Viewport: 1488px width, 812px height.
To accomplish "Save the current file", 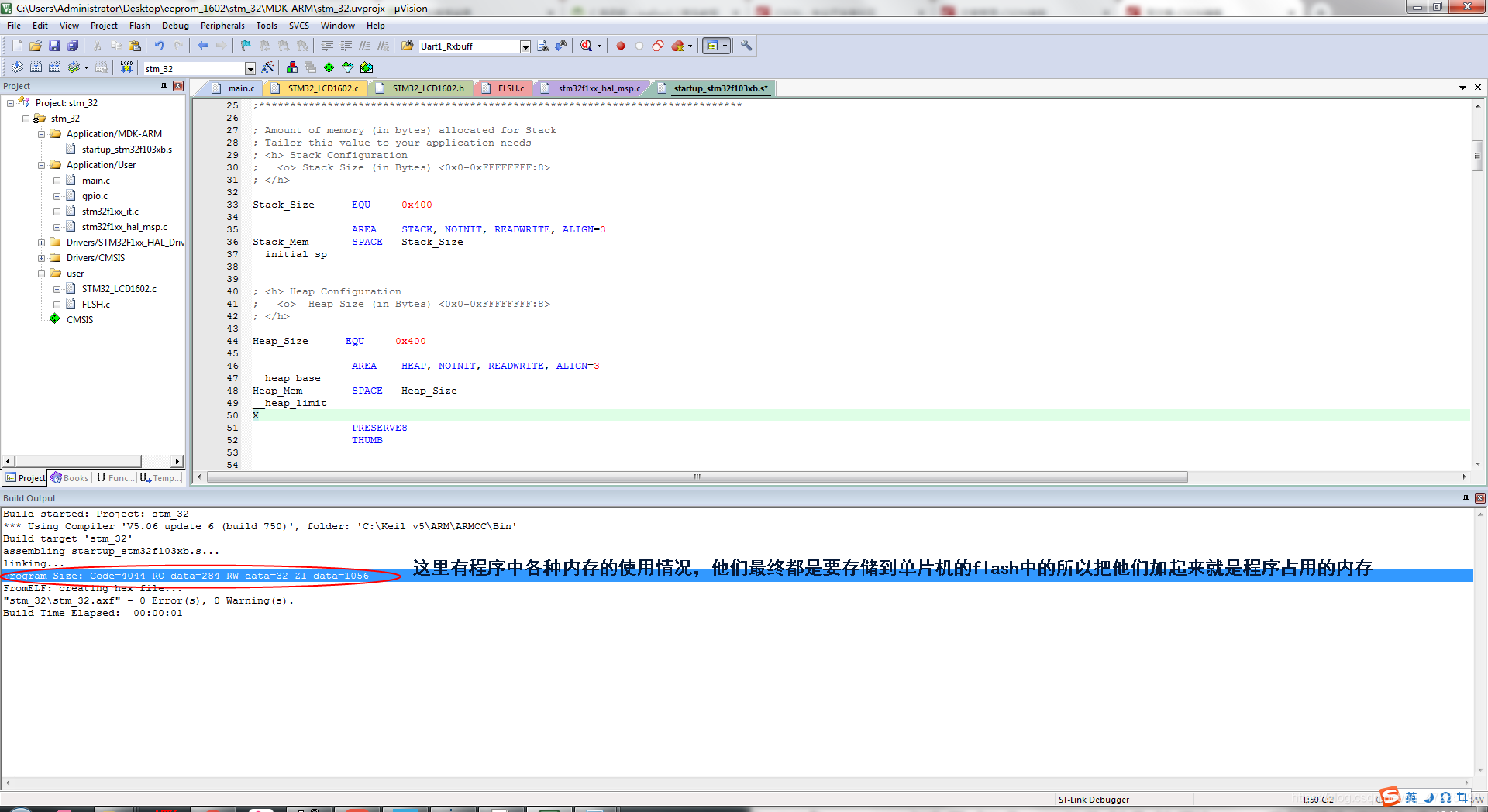I will pos(54,46).
